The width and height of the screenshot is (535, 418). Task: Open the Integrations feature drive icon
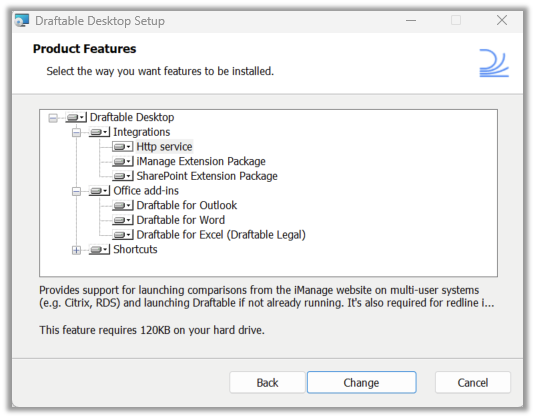click(99, 132)
